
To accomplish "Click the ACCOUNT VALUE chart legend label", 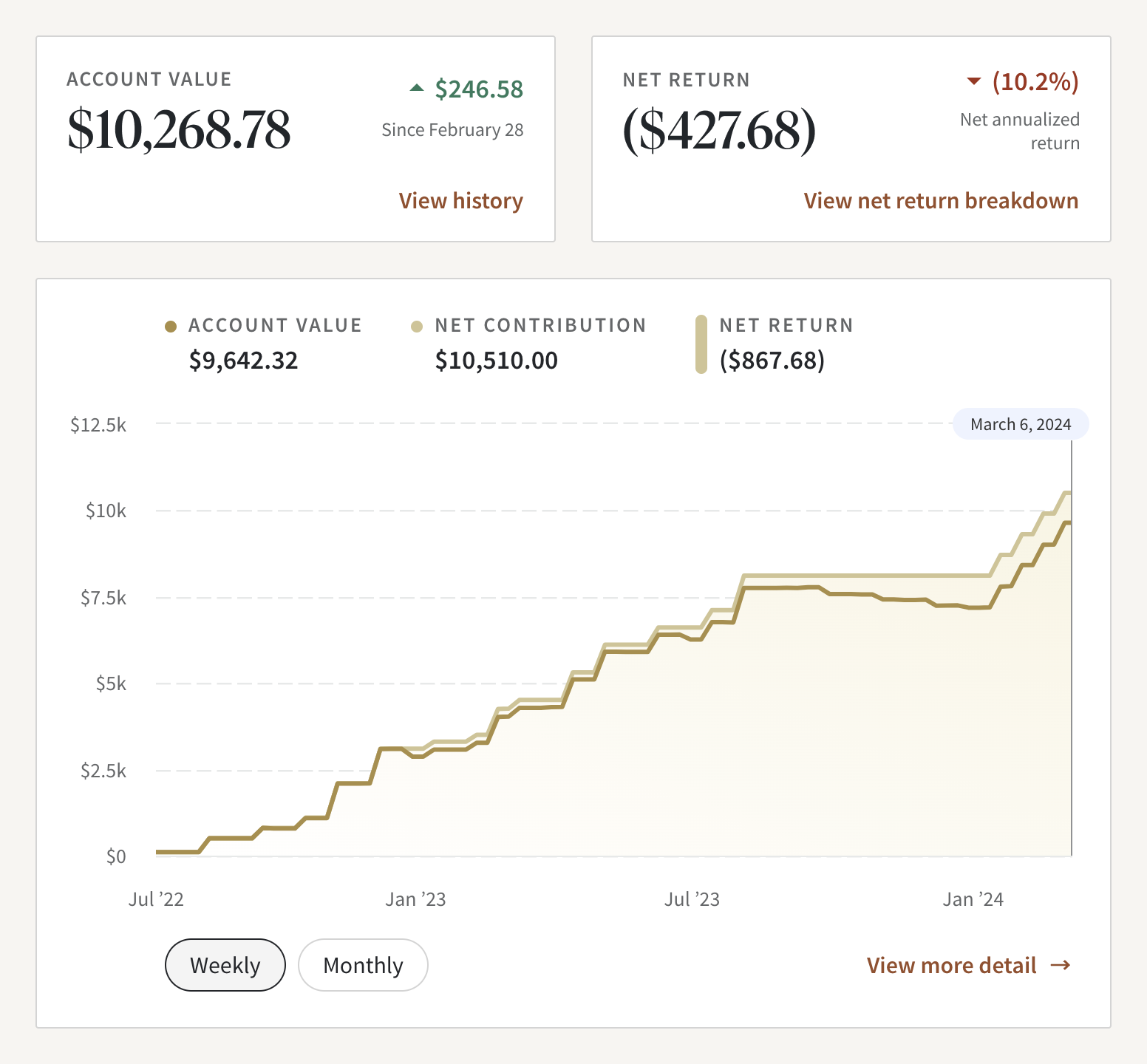I will 275,326.
